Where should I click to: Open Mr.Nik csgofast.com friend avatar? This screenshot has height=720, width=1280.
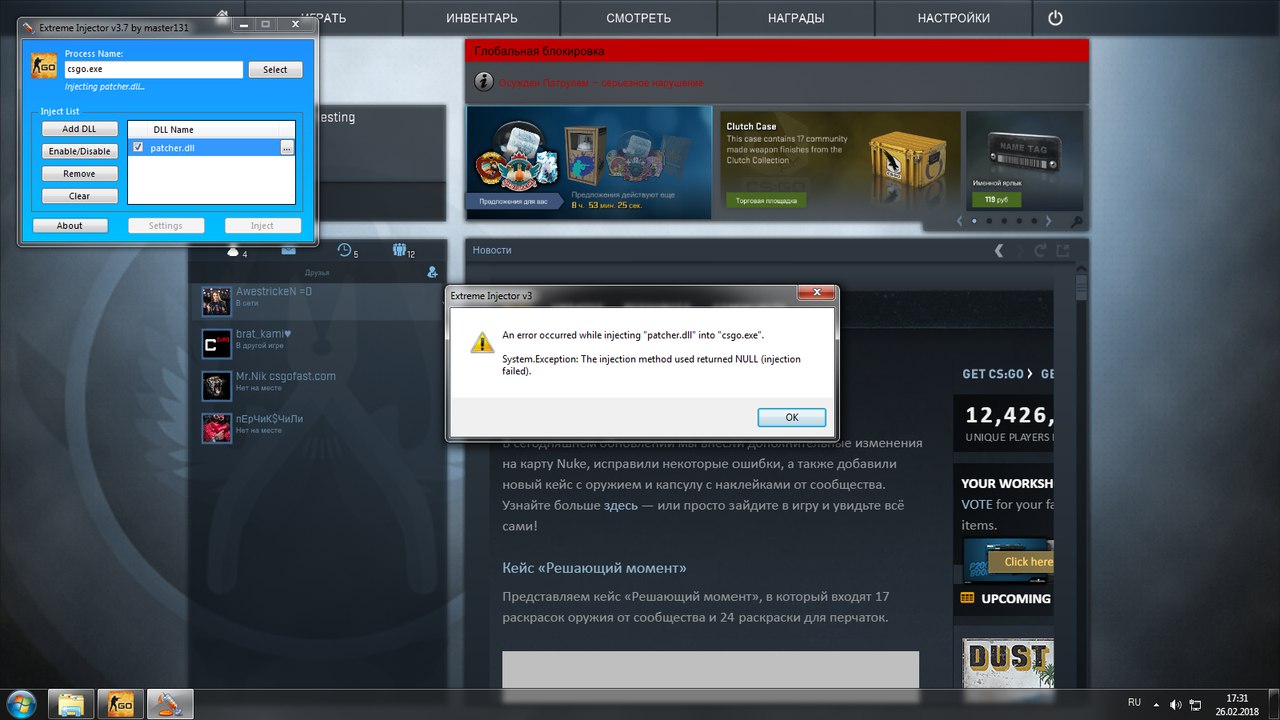217,386
